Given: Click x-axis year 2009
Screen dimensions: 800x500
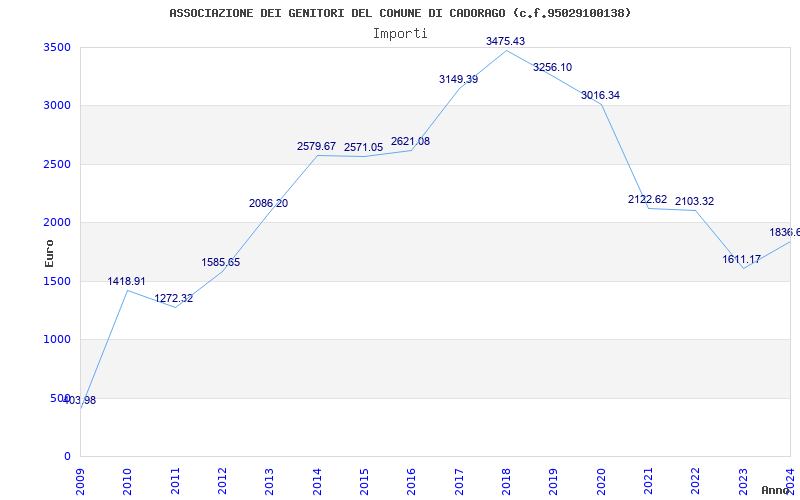Looking at the screenshot, I should coord(80,481).
